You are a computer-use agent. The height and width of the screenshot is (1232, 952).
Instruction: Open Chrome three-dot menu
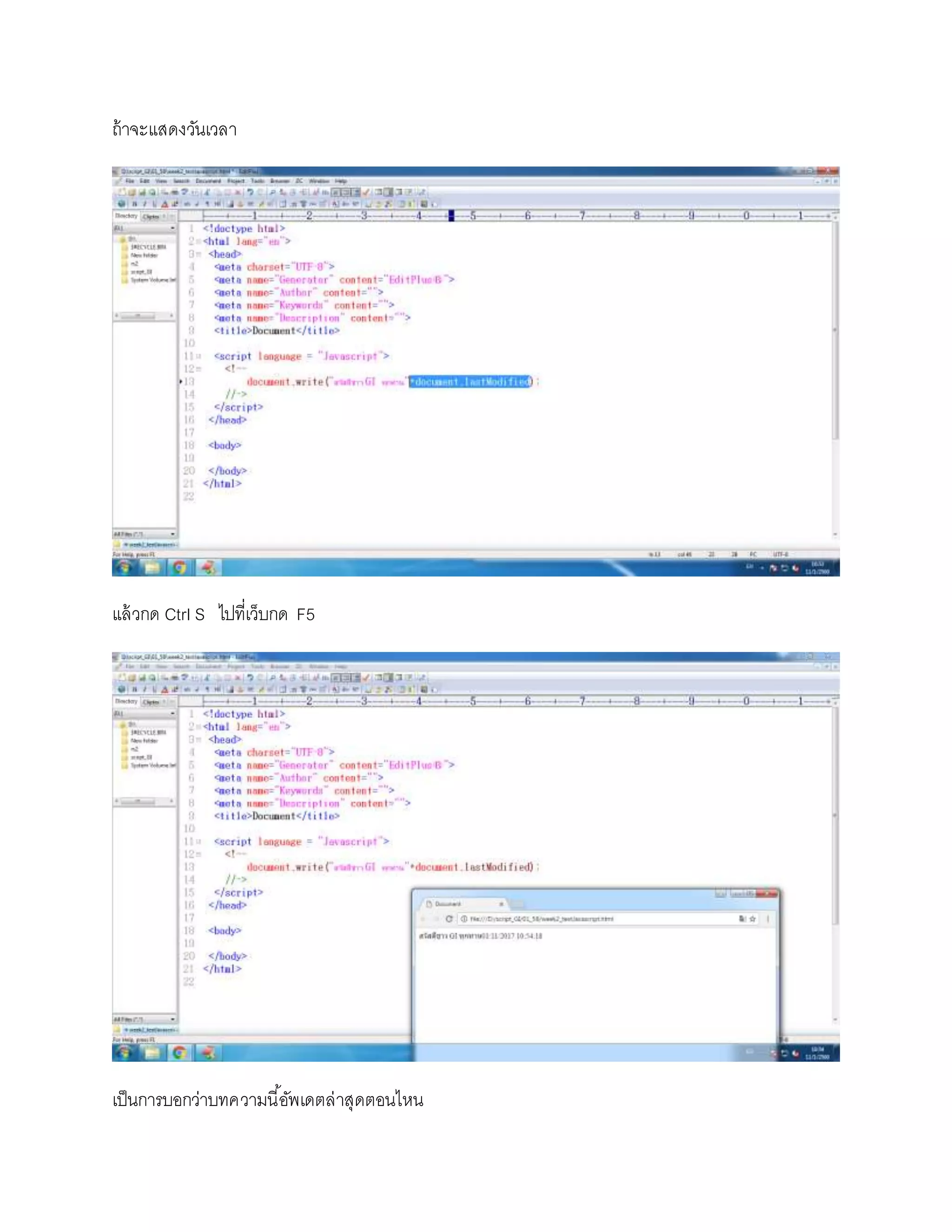tap(767, 919)
